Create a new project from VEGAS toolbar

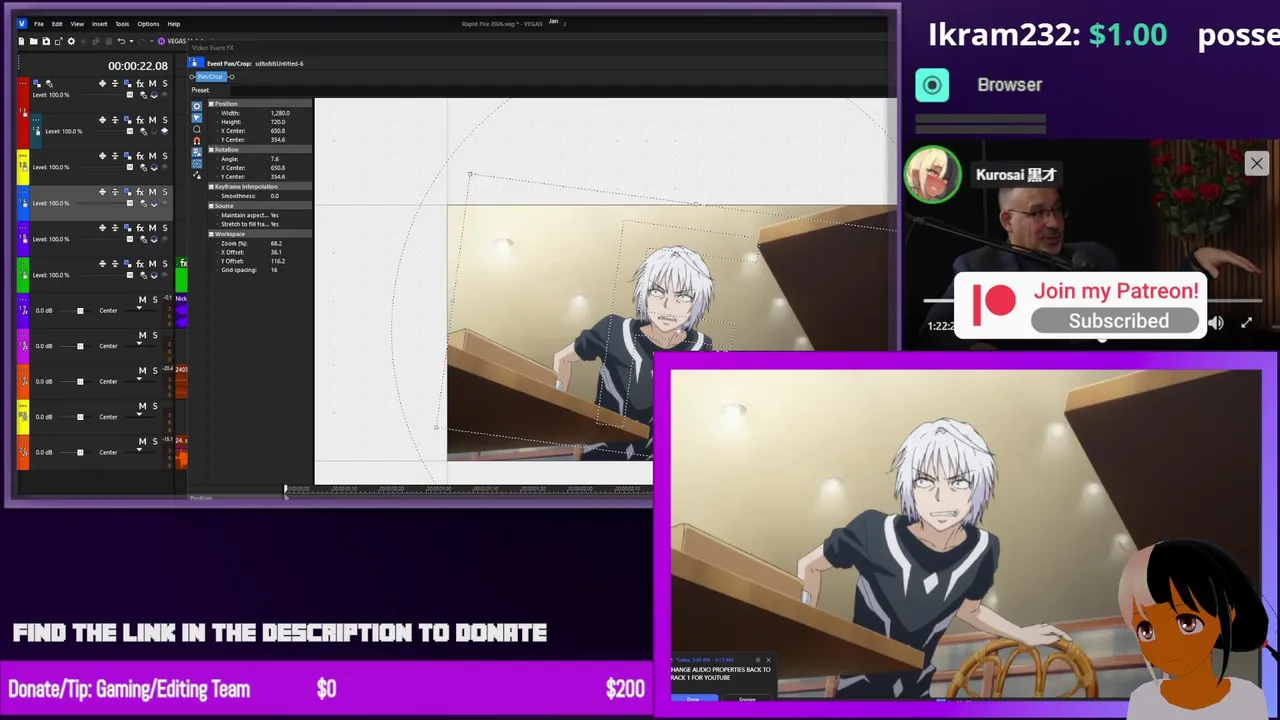tap(21, 41)
